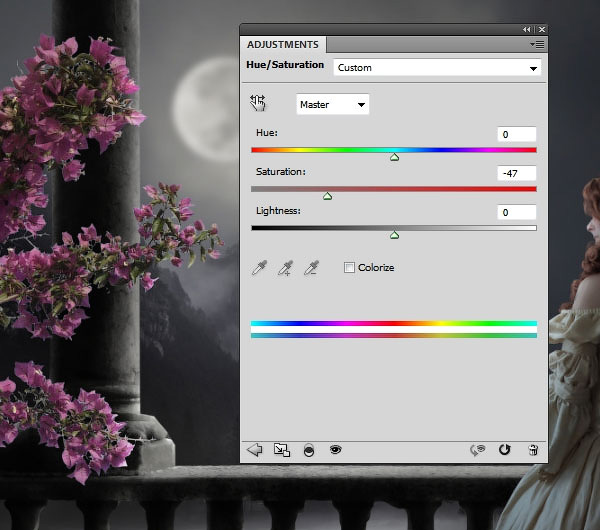Click the upper color spectrum bar
Screen dimensions: 600x530
[x=394, y=323]
